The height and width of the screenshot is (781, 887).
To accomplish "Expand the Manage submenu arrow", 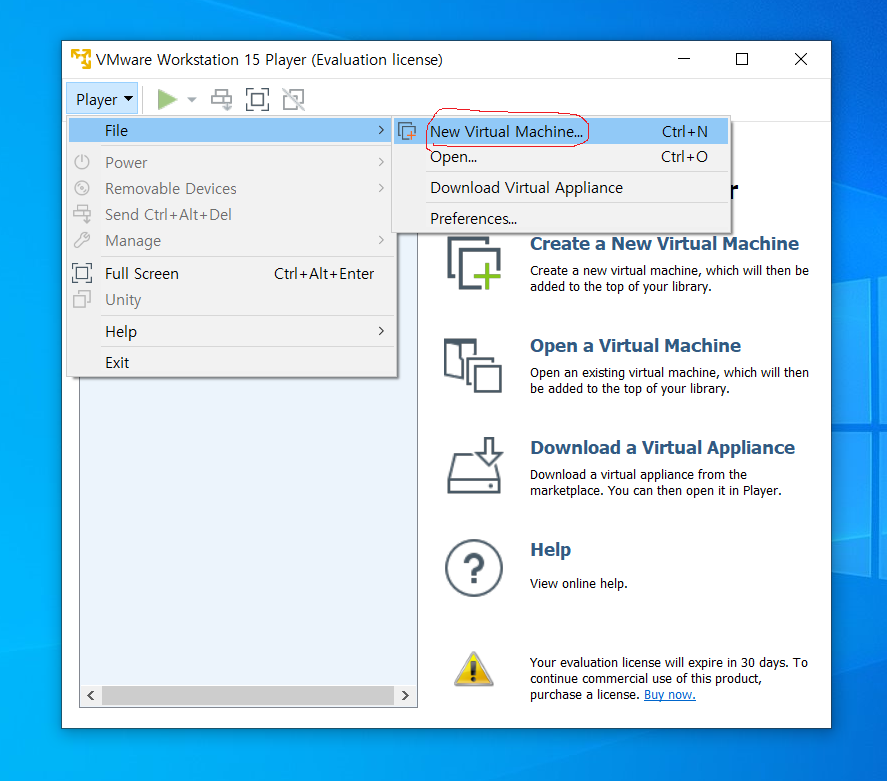I will [381, 240].
